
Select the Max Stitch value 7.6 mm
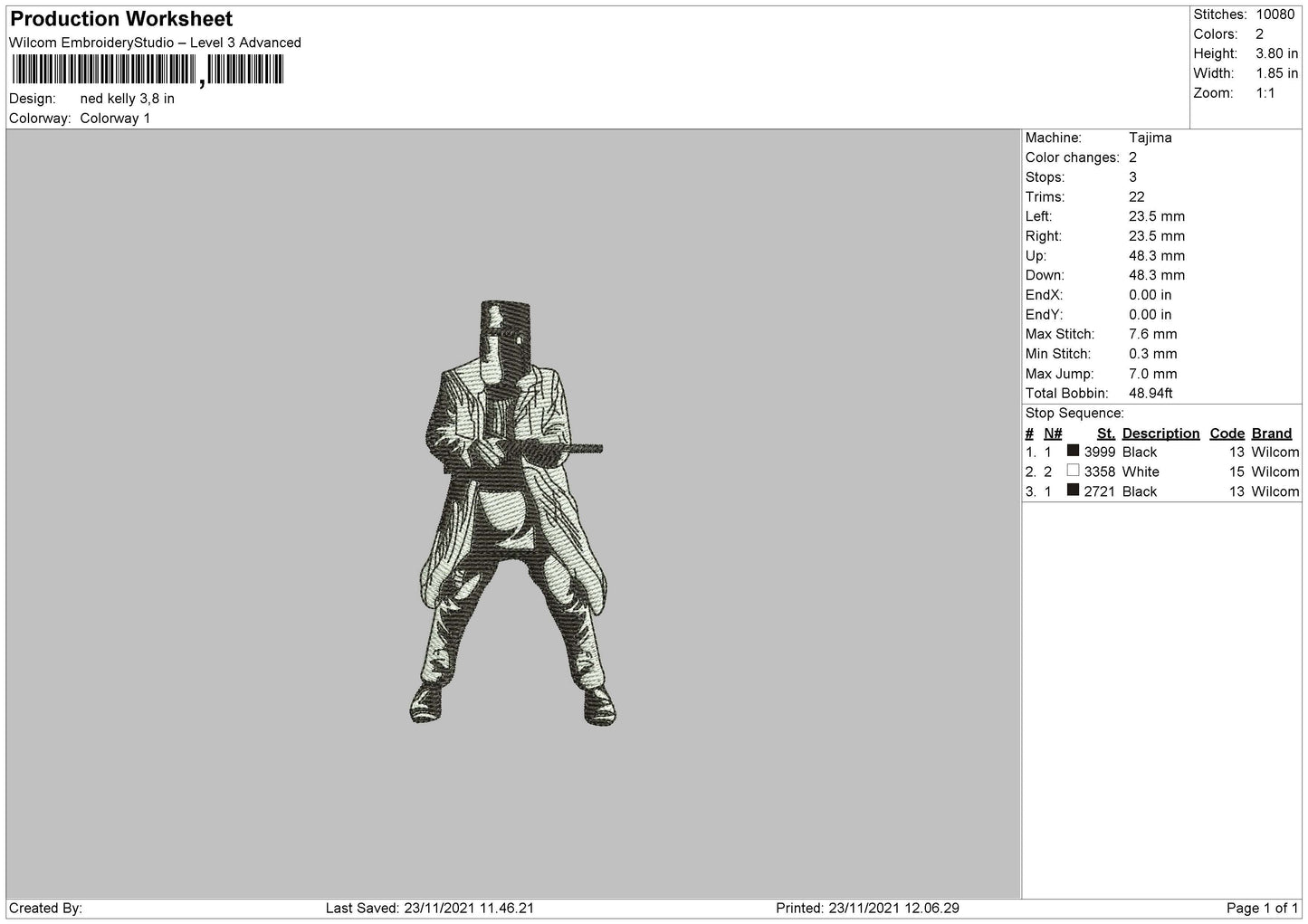point(1153,335)
